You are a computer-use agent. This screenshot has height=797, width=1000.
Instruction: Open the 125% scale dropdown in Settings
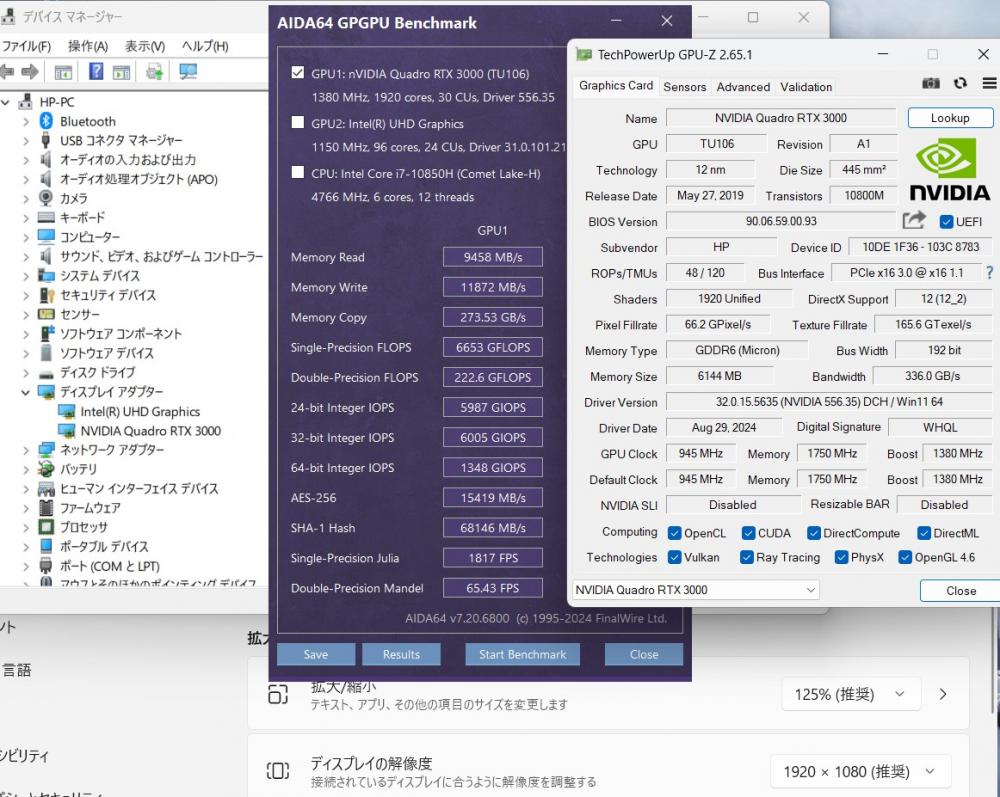[x=851, y=694]
